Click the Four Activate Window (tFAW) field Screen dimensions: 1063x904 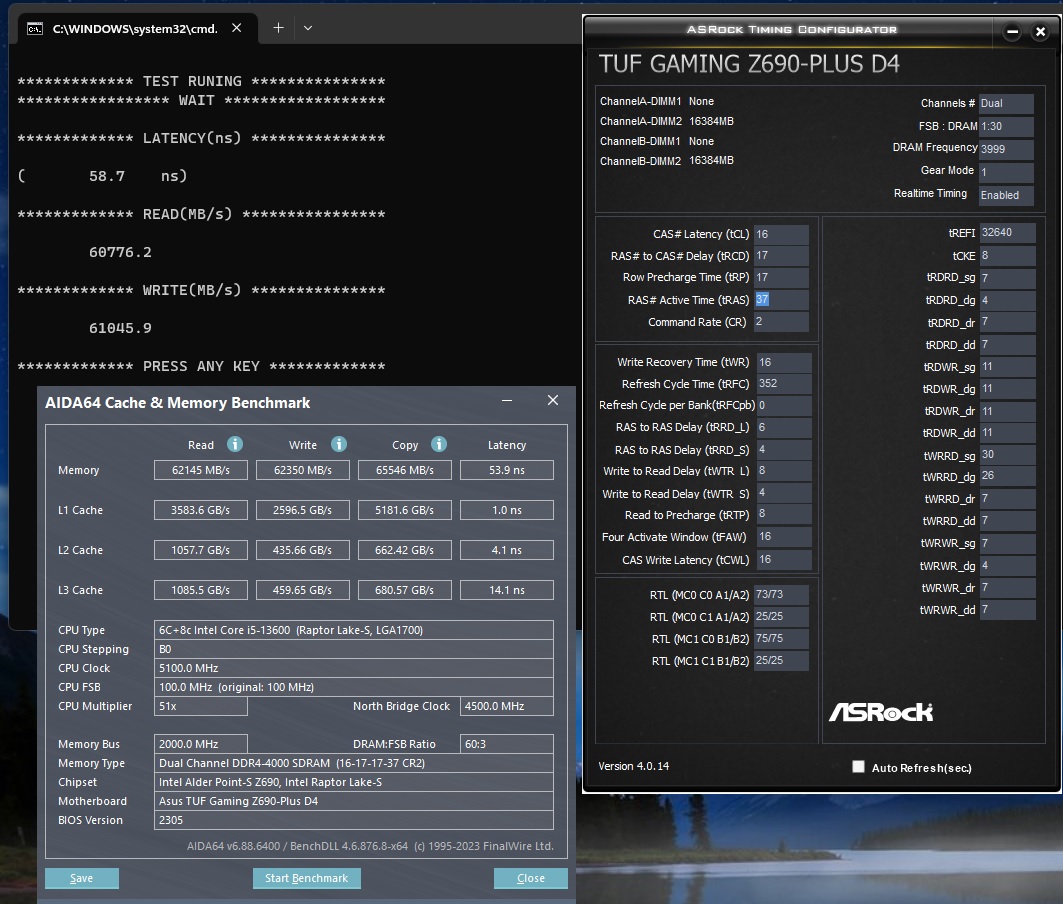784,536
